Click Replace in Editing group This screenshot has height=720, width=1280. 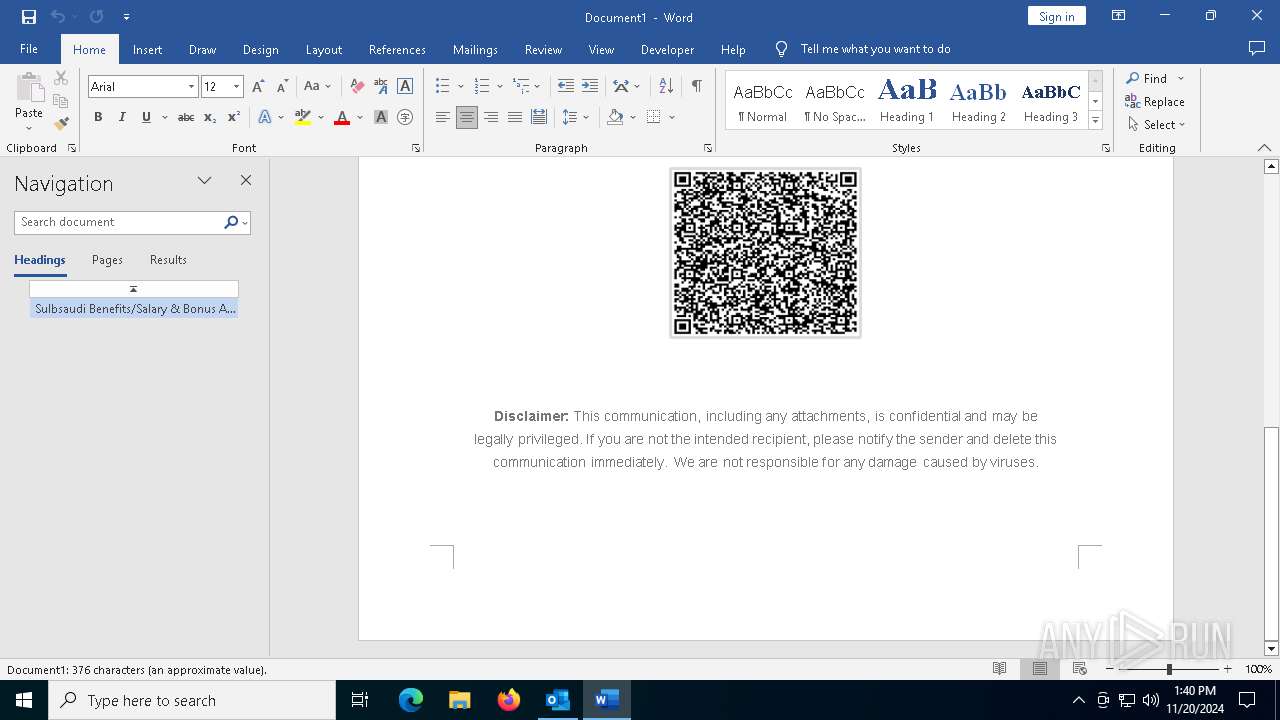tap(1155, 102)
